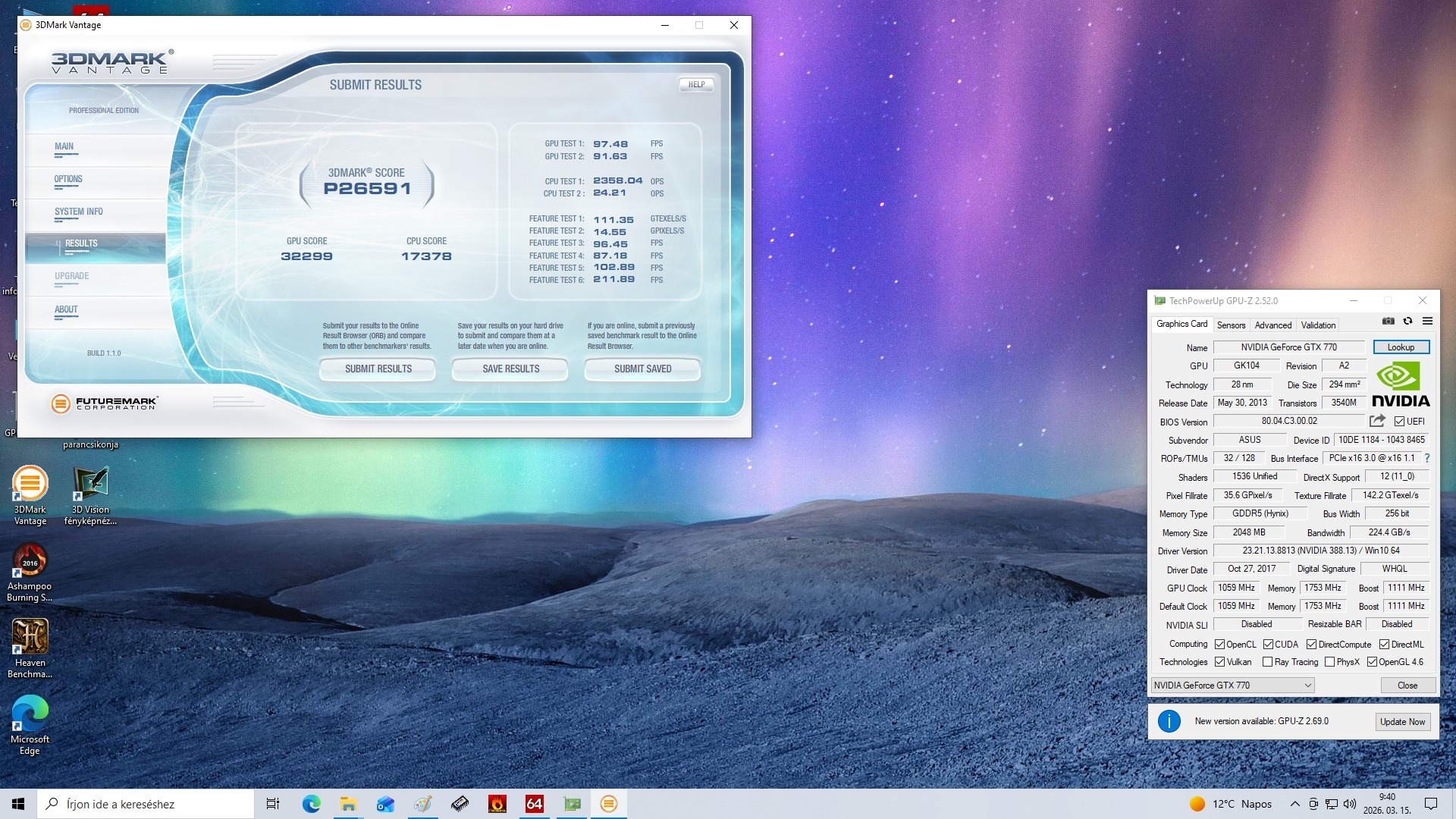Click the BIOS export share icon
Screen dimensions: 1456x819
(x=1377, y=421)
